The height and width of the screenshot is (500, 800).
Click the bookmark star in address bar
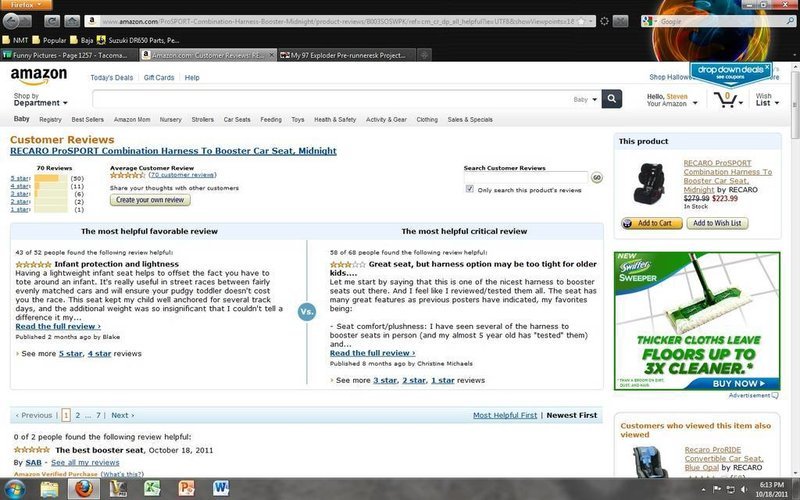coord(581,21)
